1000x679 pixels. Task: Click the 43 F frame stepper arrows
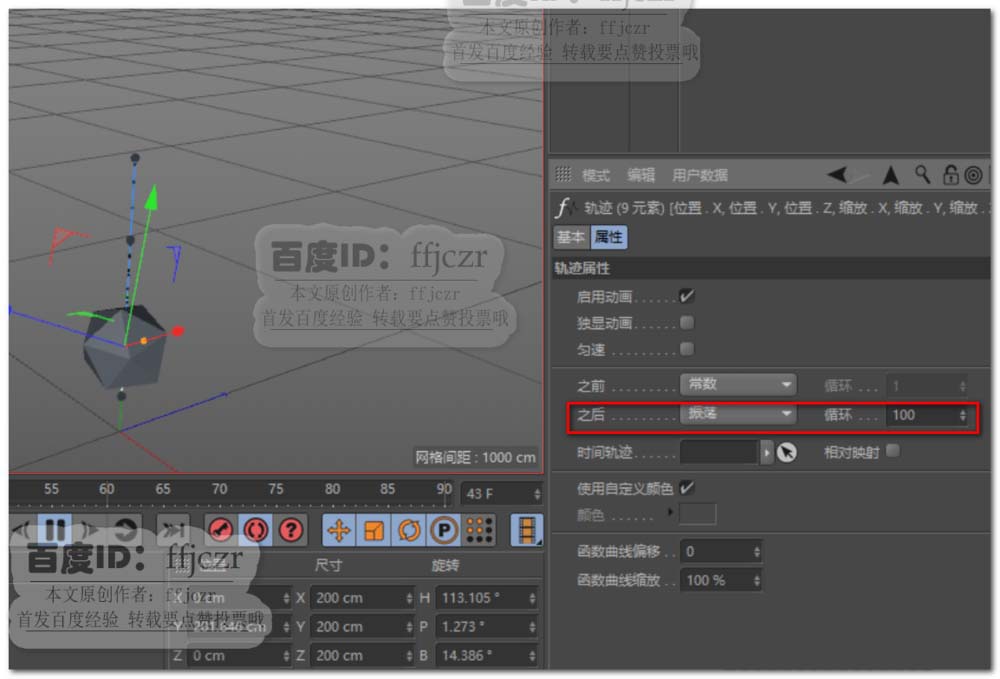tap(537, 493)
